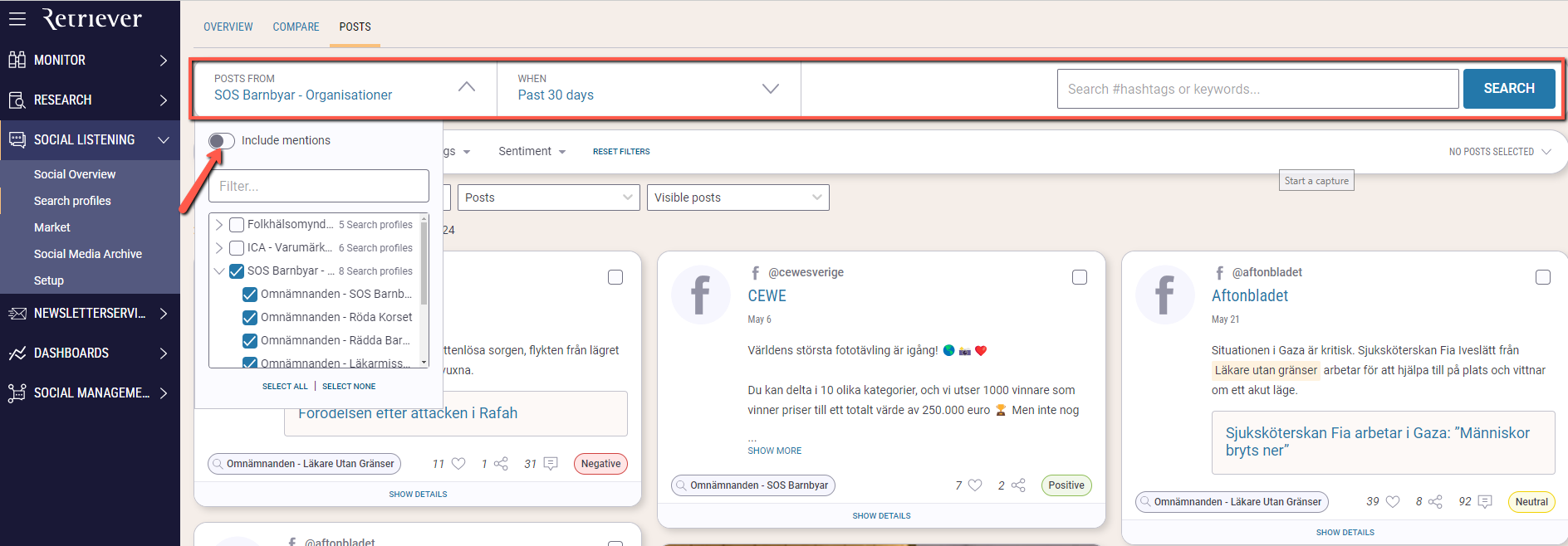Click the Search button
The height and width of the screenshot is (546, 1568).
click(1509, 88)
